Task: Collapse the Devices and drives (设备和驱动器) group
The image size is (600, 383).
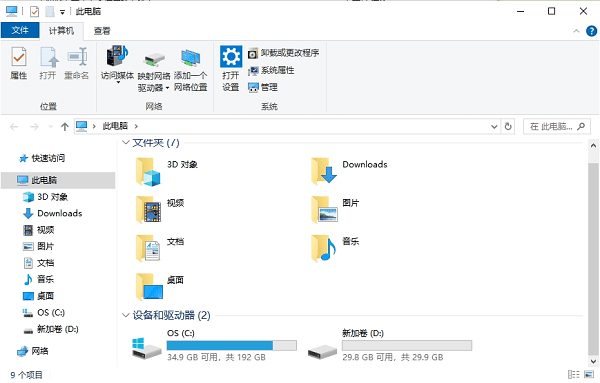Action: (125, 315)
